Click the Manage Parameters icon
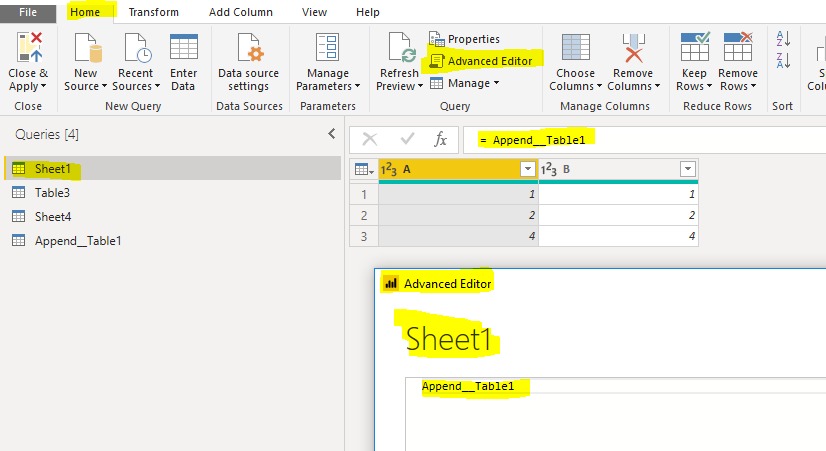The height and width of the screenshot is (451, 826). (x=327, y=47)
